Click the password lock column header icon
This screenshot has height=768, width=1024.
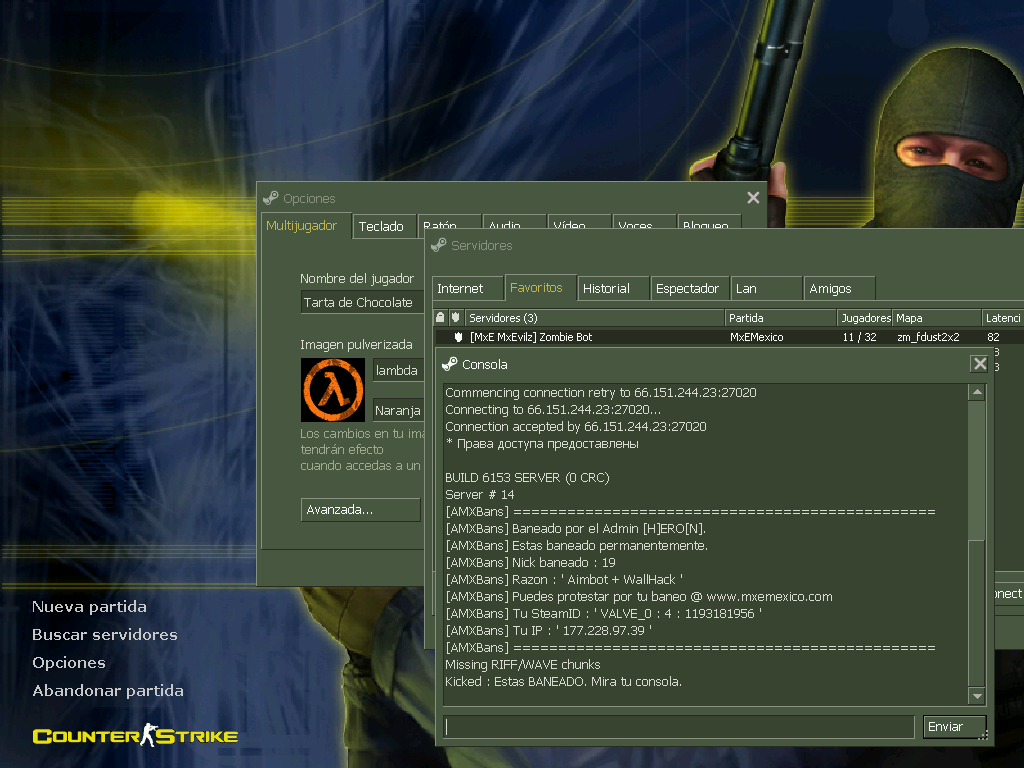[x=440, y=317]
